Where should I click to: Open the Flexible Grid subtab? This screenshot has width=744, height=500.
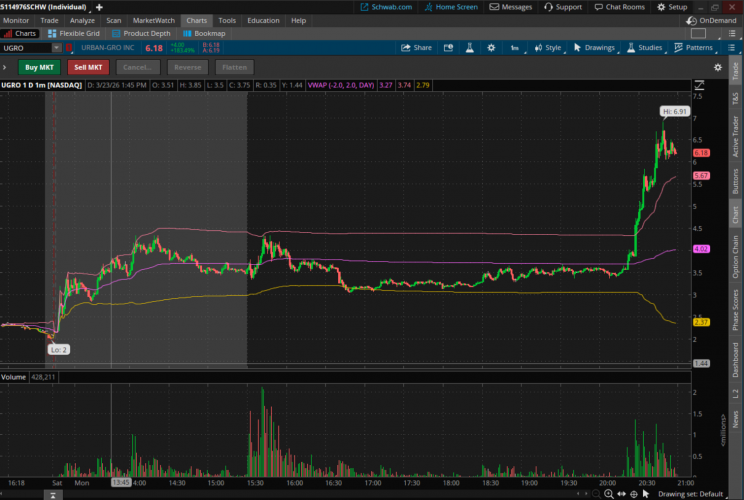tap(73, 33)
